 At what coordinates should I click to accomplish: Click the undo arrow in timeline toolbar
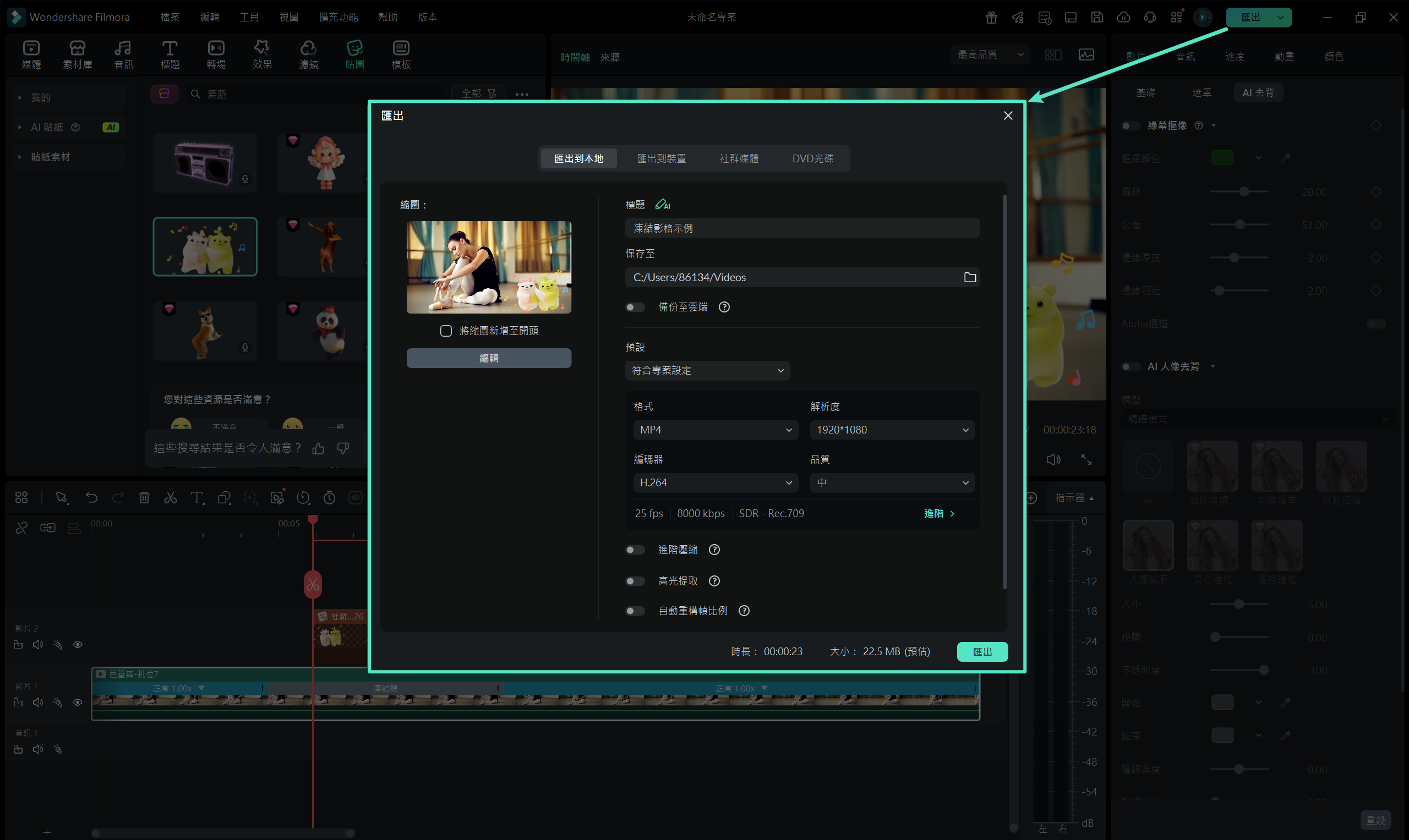tap(91, 497)
